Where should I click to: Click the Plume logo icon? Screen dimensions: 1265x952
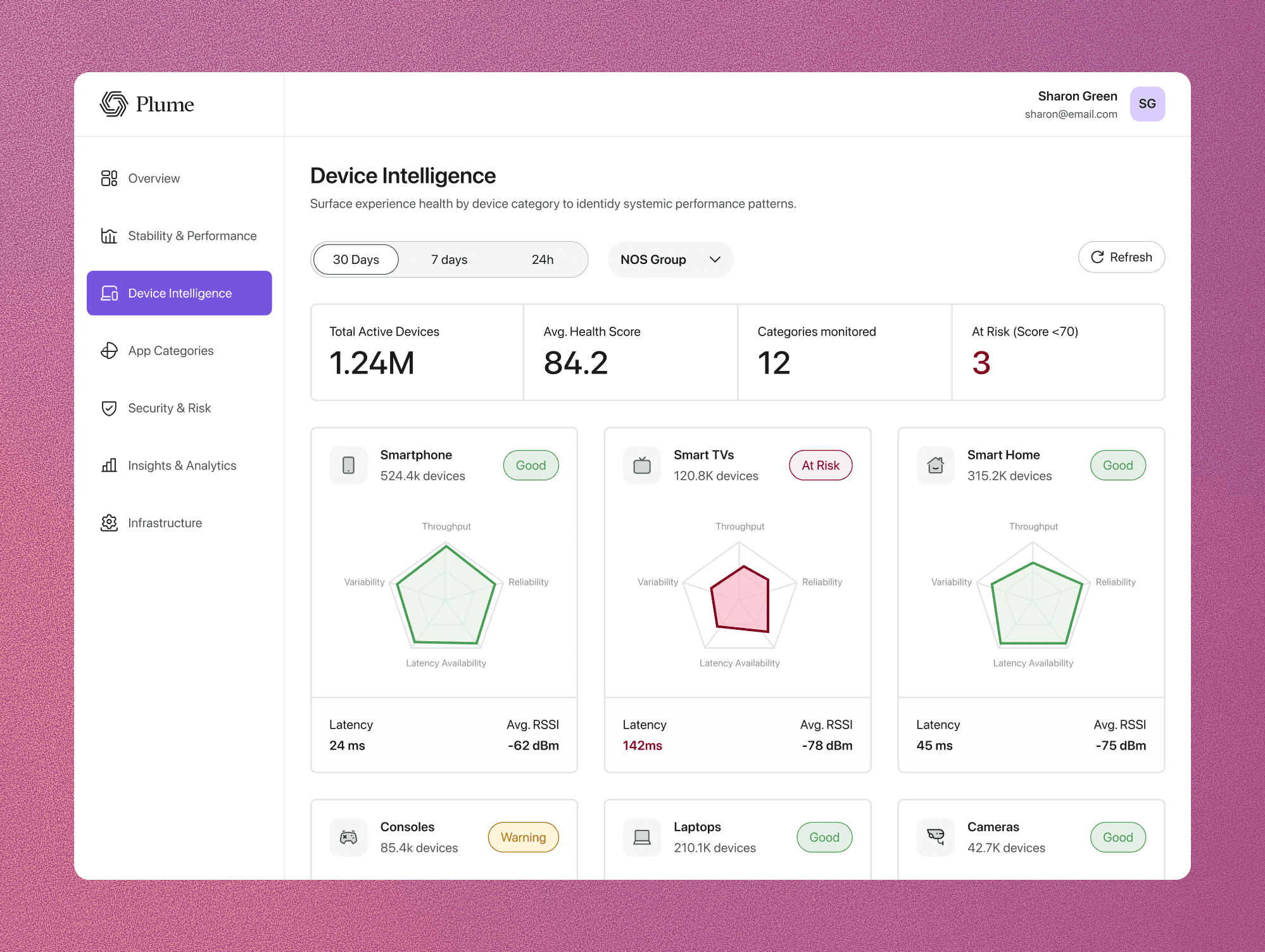click(114, 104)
